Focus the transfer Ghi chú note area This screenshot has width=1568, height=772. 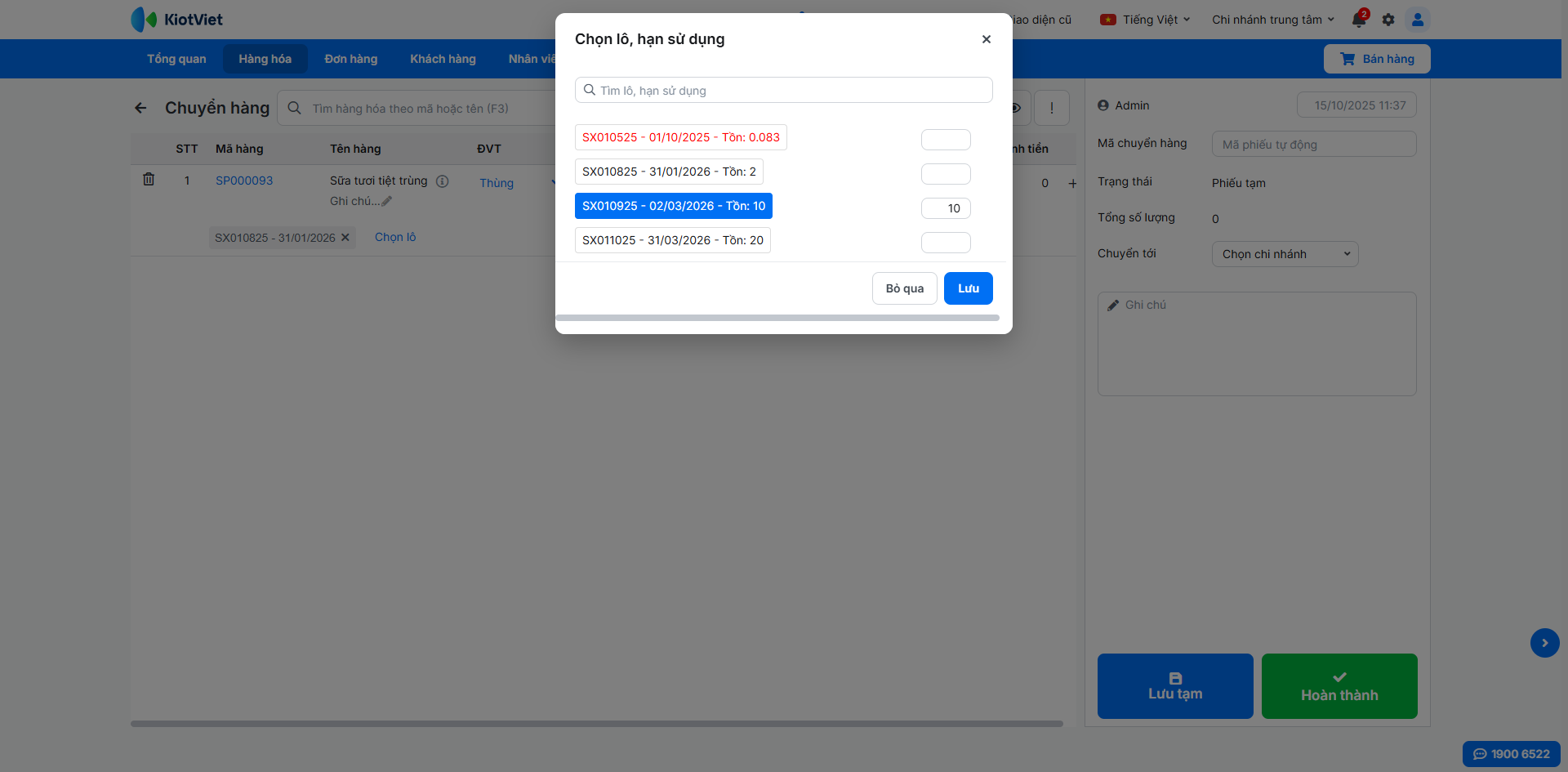click(x=1257, y=344)
